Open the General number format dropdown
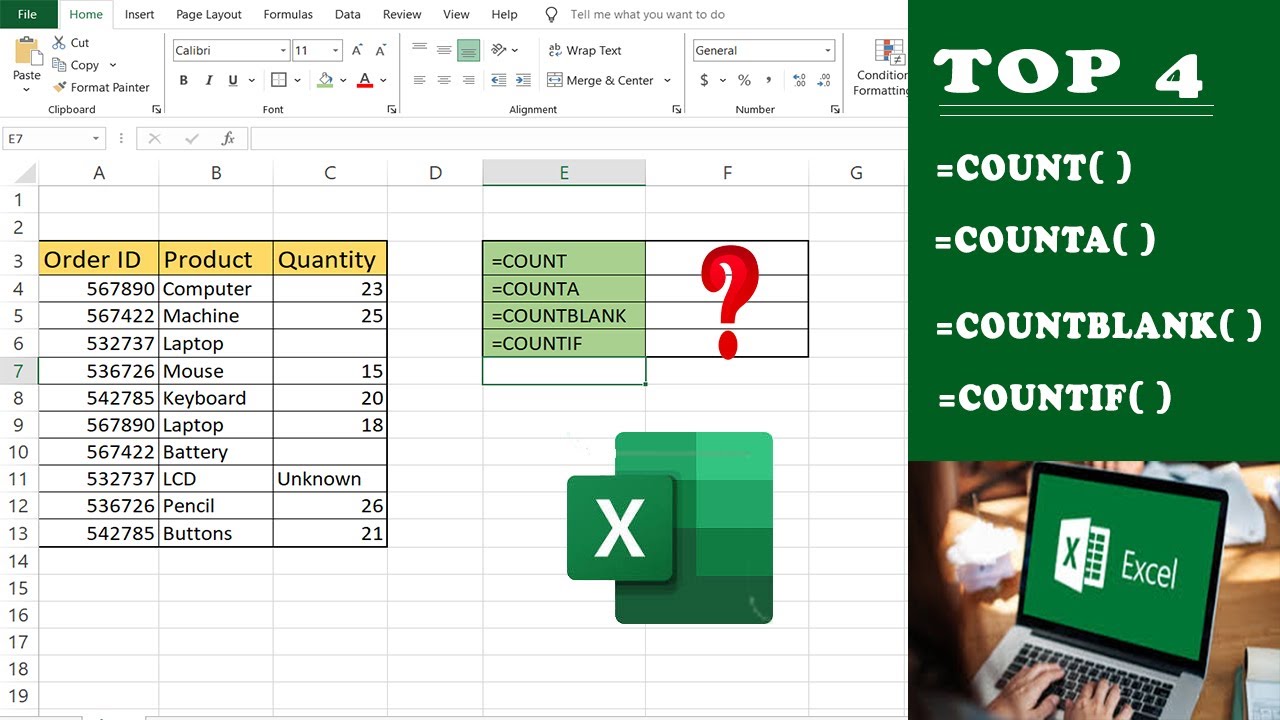The height and width of the screenshot is (720, 1280). pos(828,50)
